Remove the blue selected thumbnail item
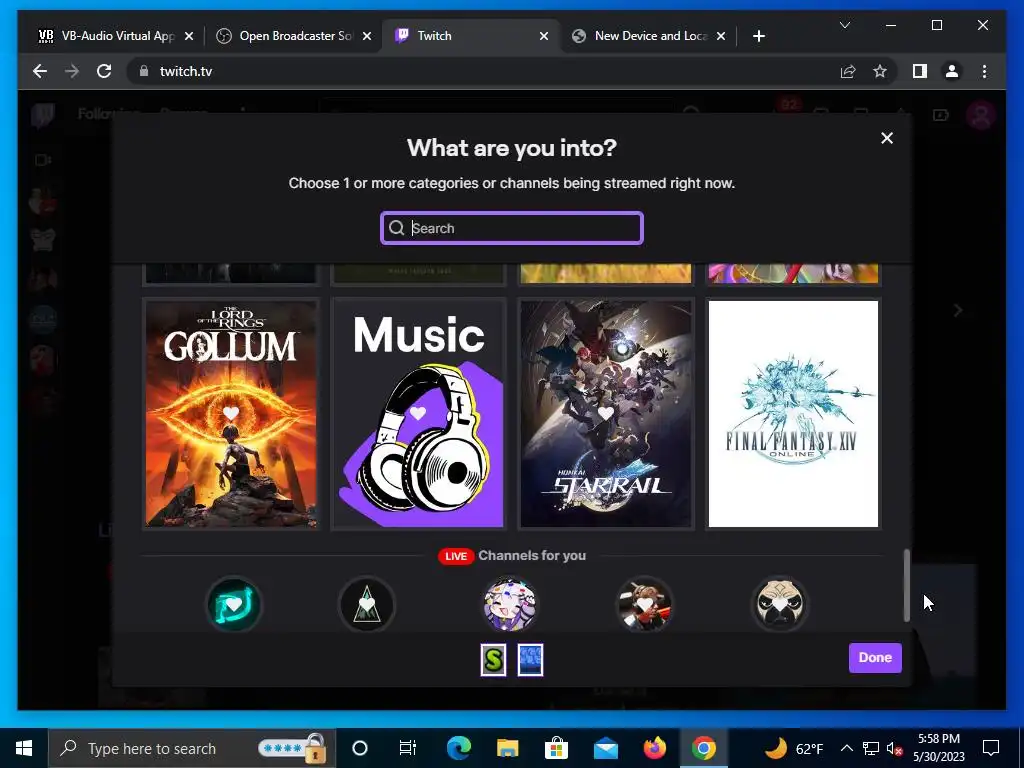This screenshot has height=768, width=1024. pyautogui.click(x=530, y=660)
